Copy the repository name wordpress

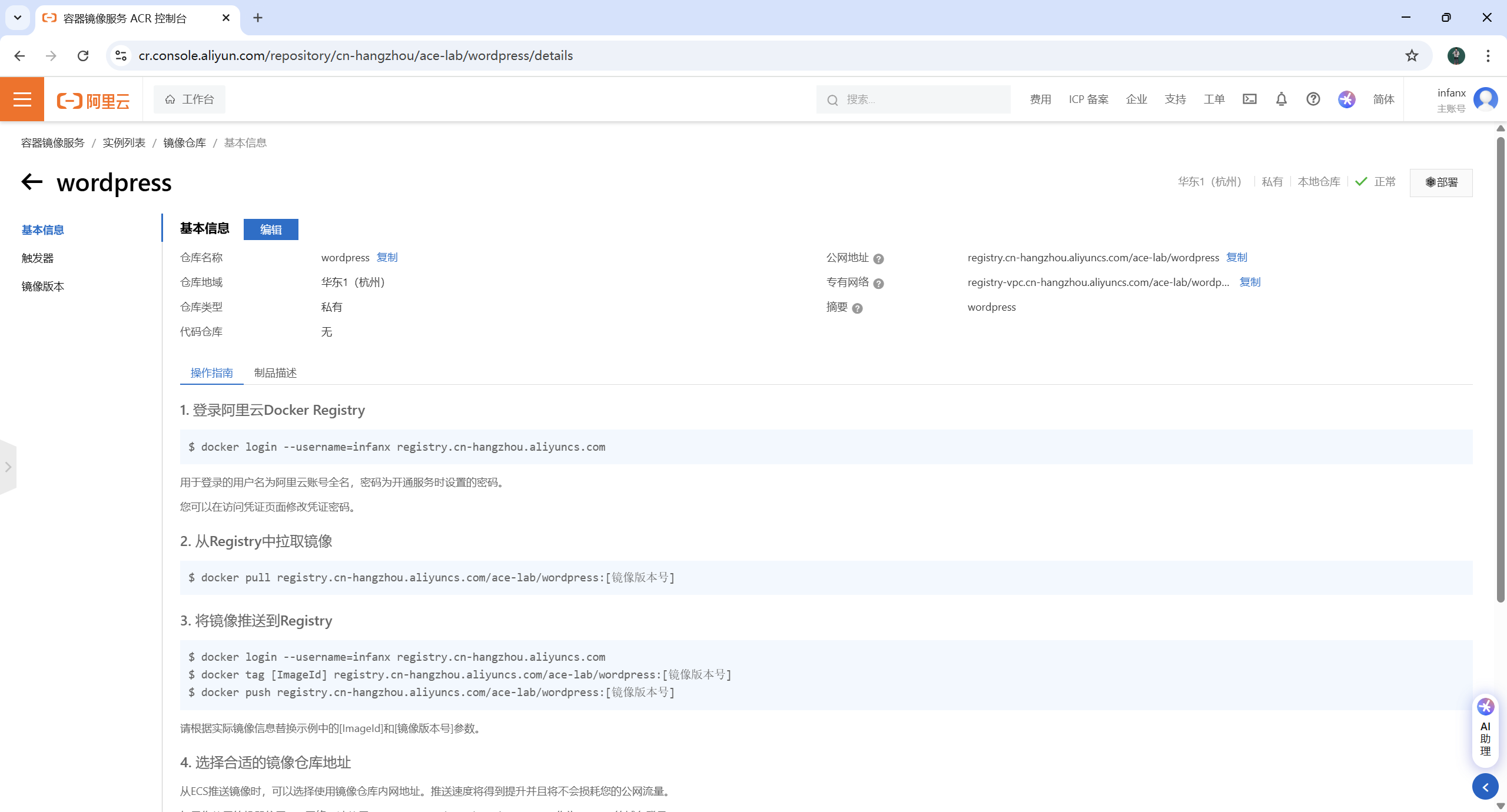pyautogui.click(x=387, y=258)
